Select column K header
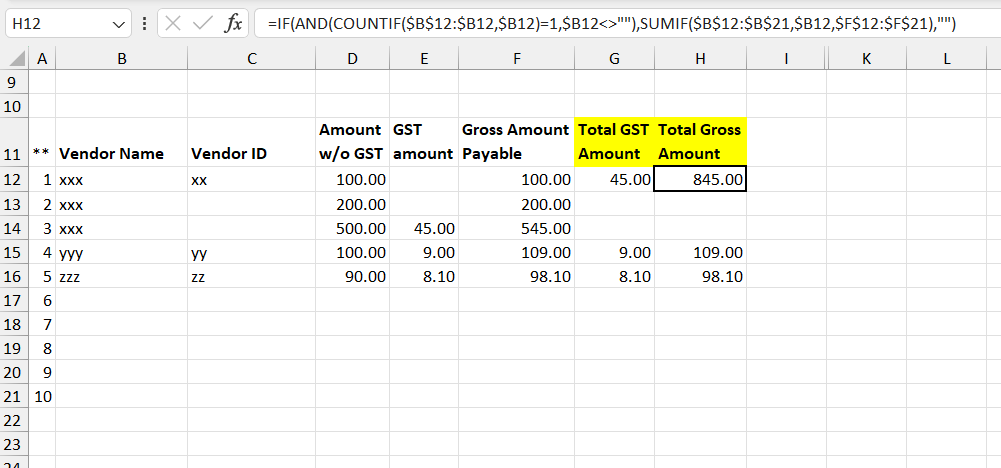 click(866, 59)
